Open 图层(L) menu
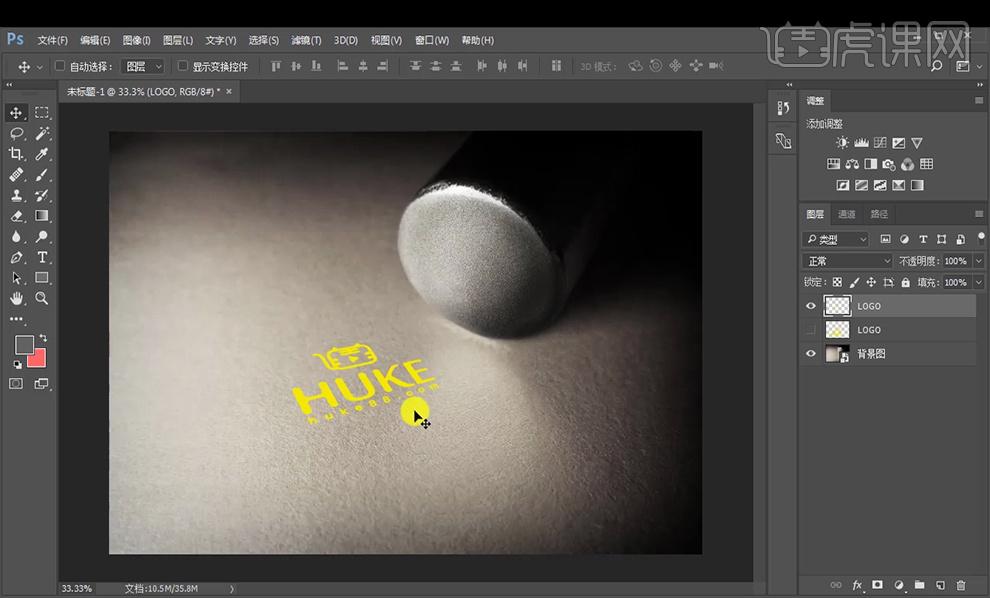Viewport: 990px width, 598px height. click(177, 40)
